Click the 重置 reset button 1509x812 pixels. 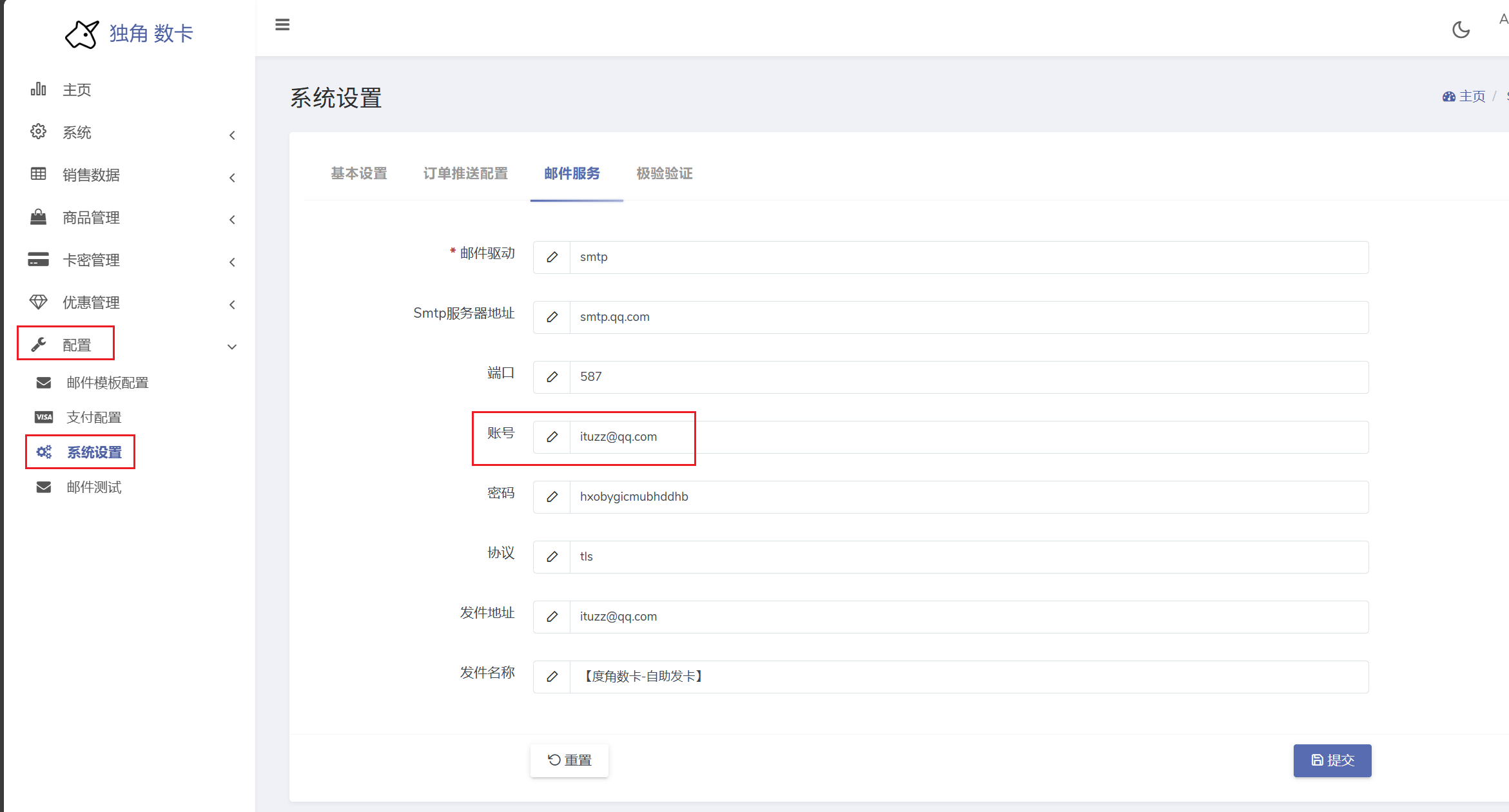pos(569,760)
